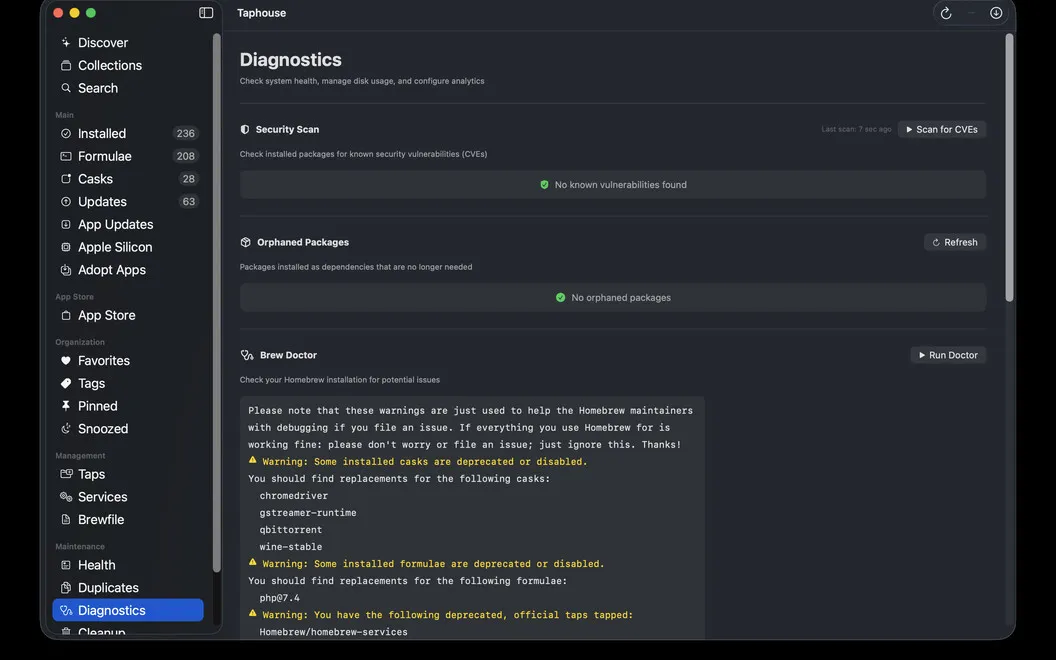Click the Brewfile document icon
1056x660 pixels.
(66, 520)
